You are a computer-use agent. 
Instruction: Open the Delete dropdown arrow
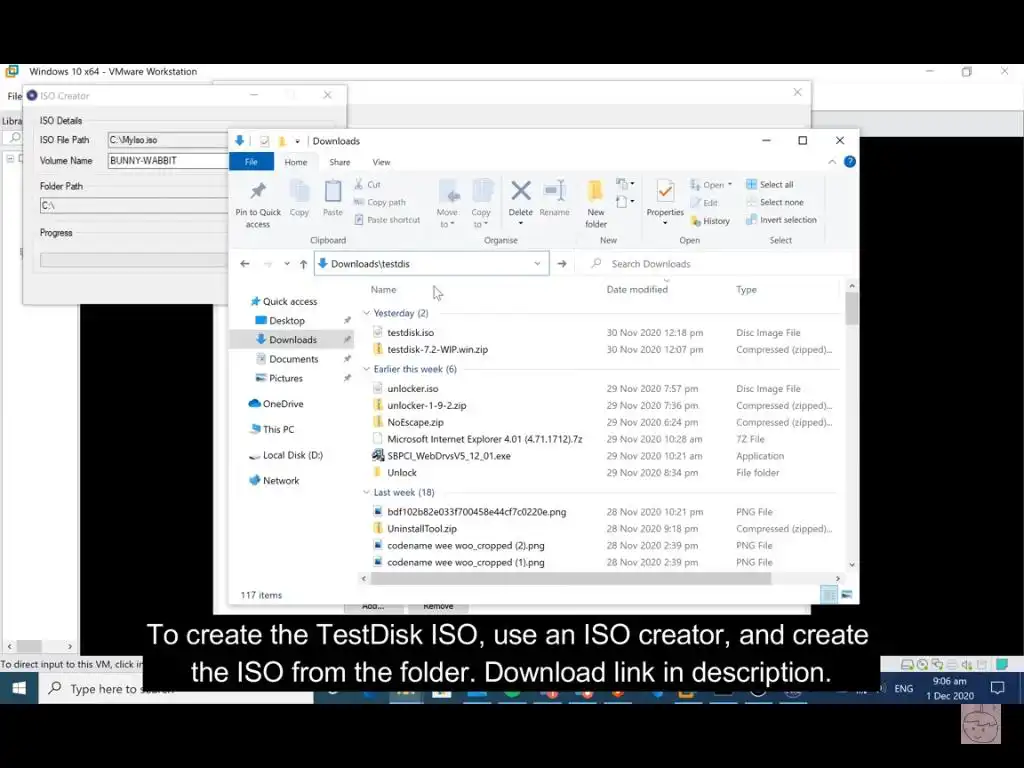[x=520, y=223]
